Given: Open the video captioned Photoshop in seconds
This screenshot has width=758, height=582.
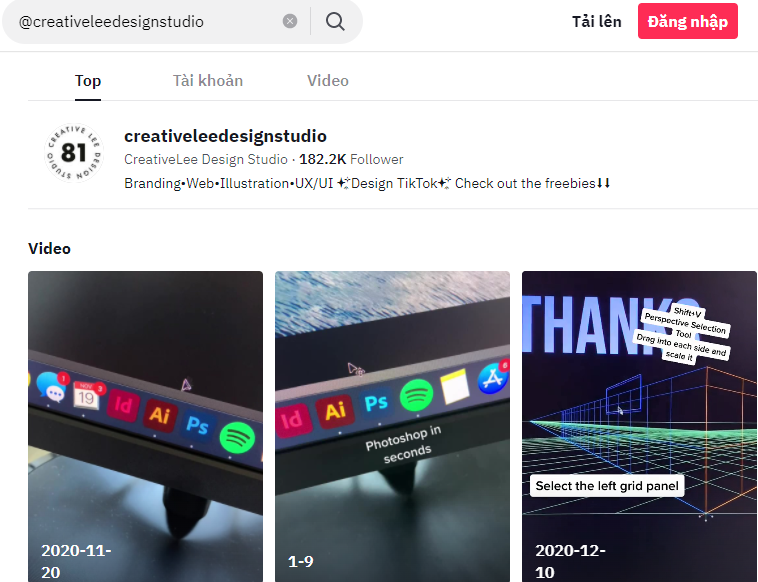Looking at the screenshot, I should click(392, 426).
